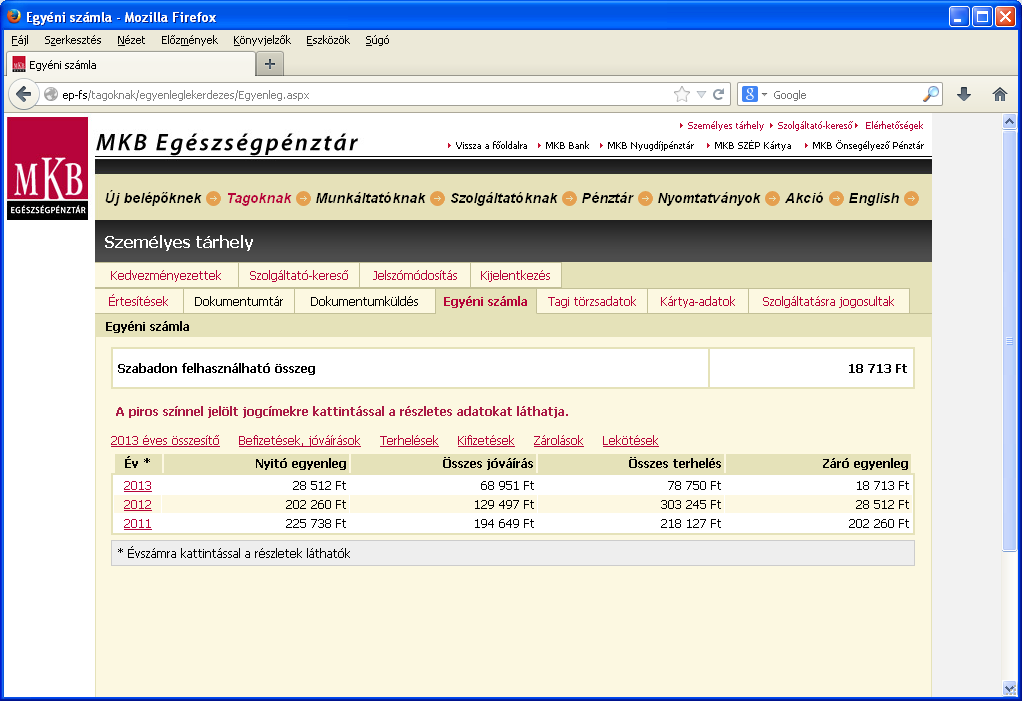Image resolution: width=1022 pixels, height=701 pixels.
Task: Open the Dokumentumtár tab
Action: (239, 302)
